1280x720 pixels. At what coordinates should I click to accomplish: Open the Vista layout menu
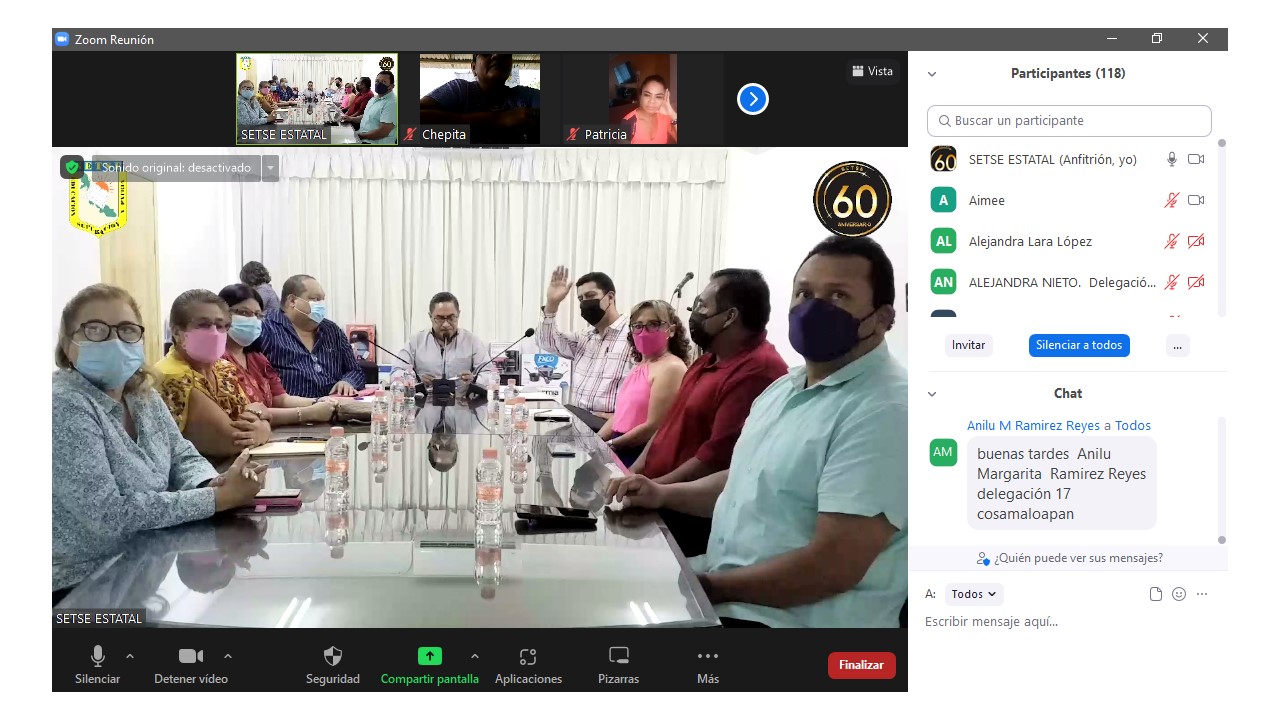872,71
